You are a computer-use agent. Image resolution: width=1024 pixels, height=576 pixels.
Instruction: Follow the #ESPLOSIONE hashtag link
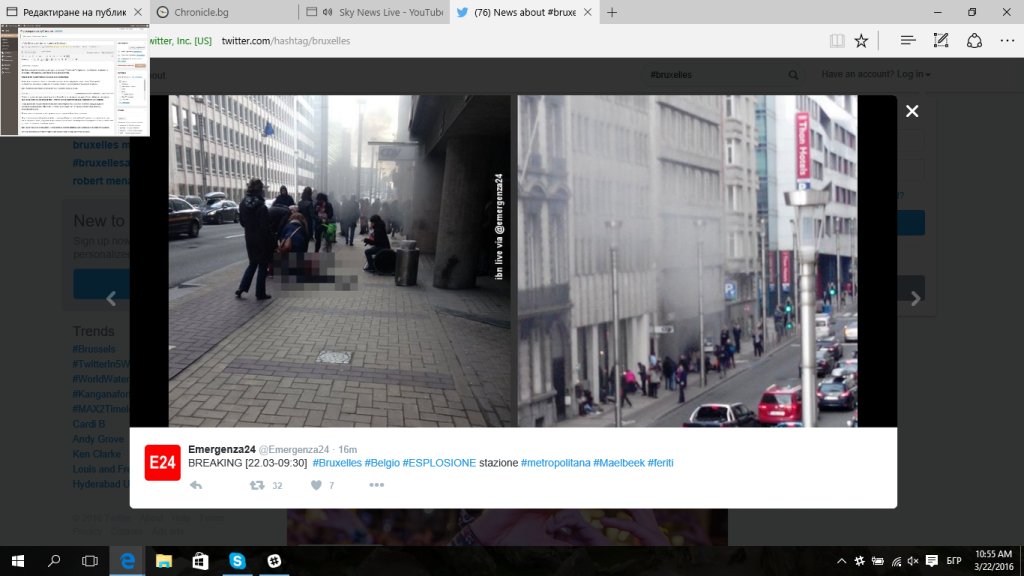click(440, 463)
